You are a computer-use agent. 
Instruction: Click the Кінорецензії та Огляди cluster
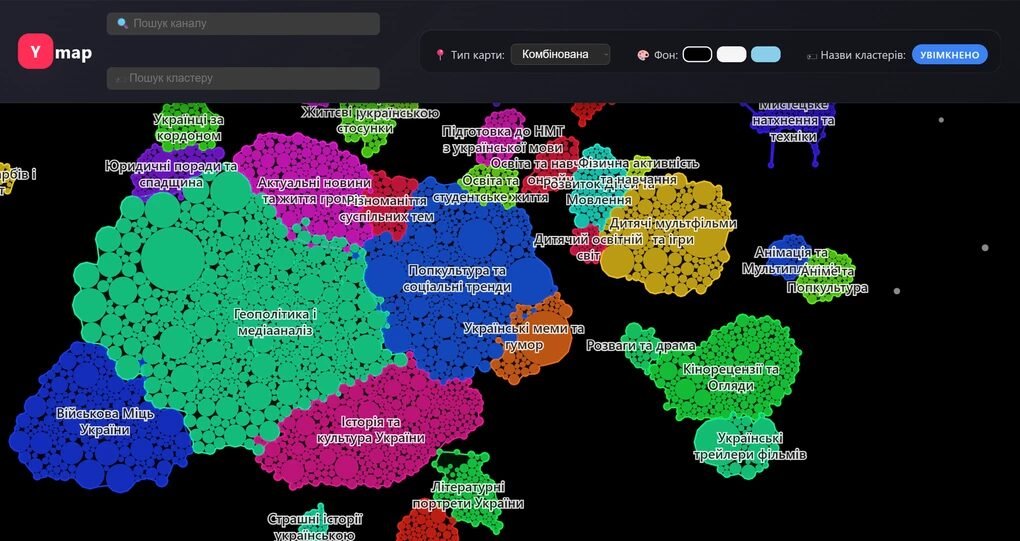click(x=730, y=377)
